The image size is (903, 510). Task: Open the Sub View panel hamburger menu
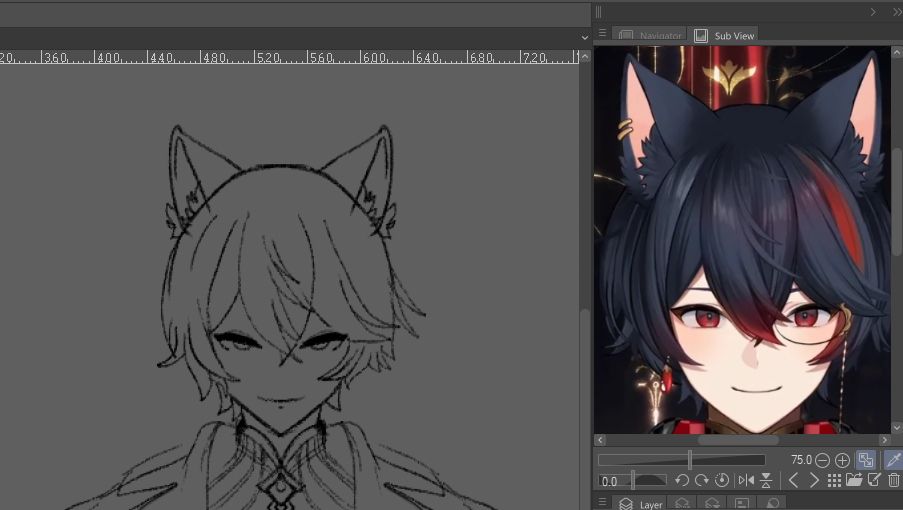tap(602, 33)
